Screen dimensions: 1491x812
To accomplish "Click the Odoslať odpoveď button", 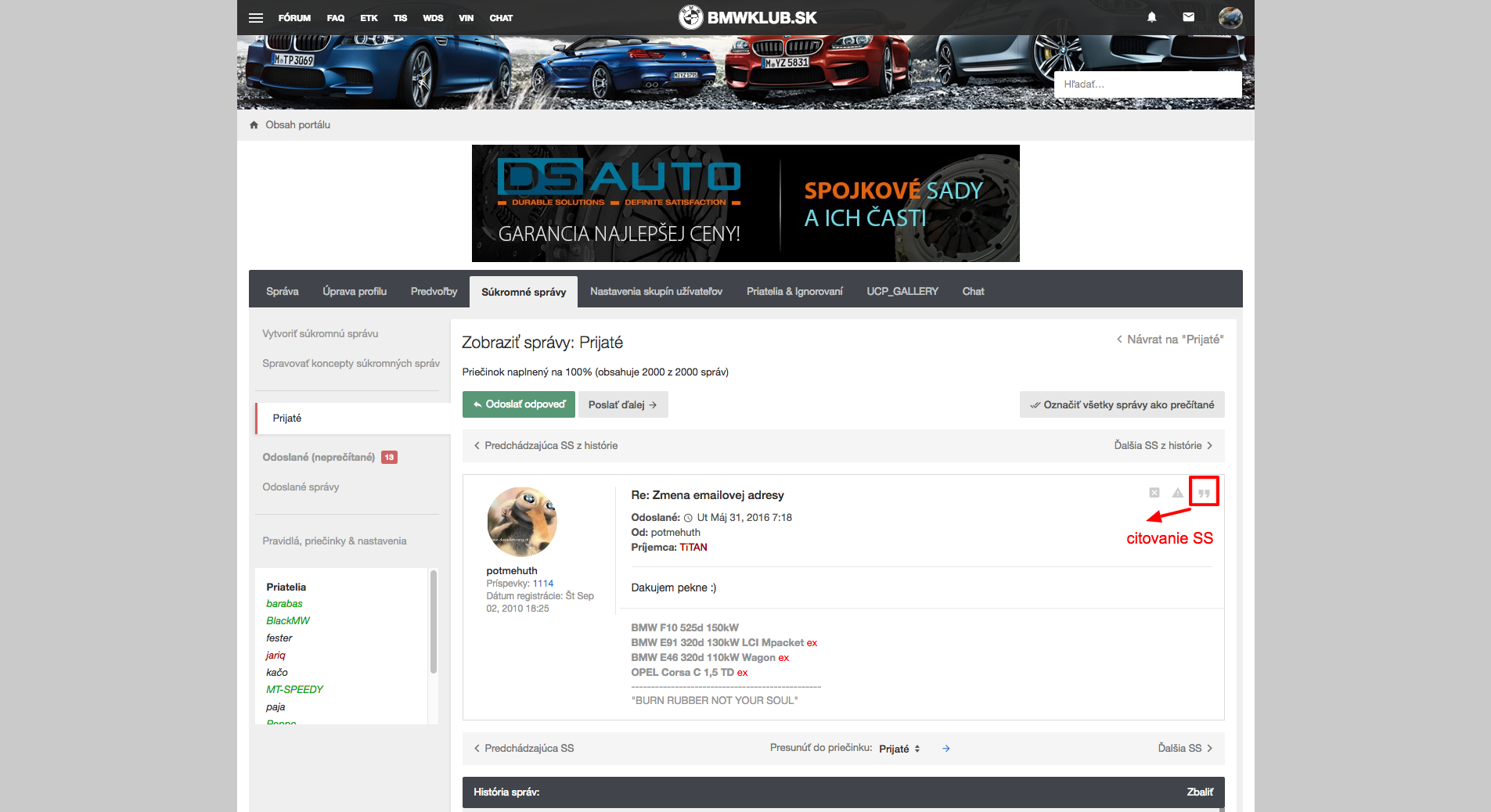I will tap(518, 404).
